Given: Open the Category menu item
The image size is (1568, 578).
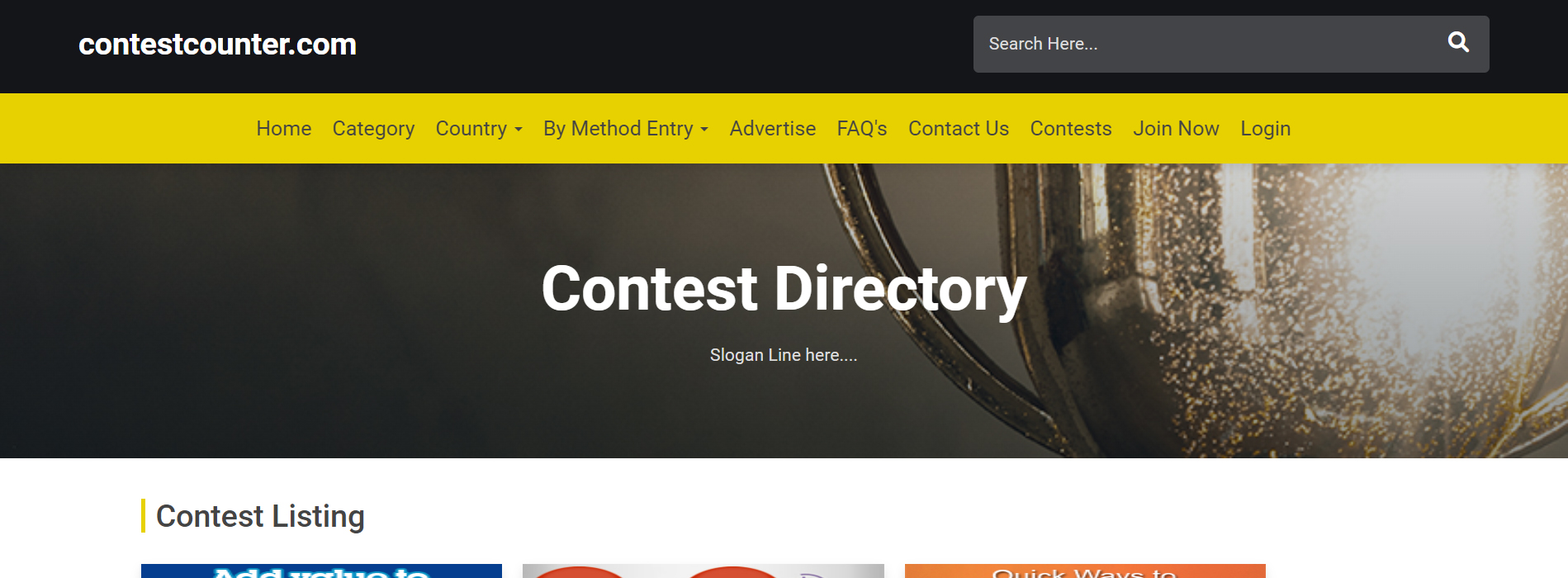Looking at the screenshot, I should (x=373, y=129).
